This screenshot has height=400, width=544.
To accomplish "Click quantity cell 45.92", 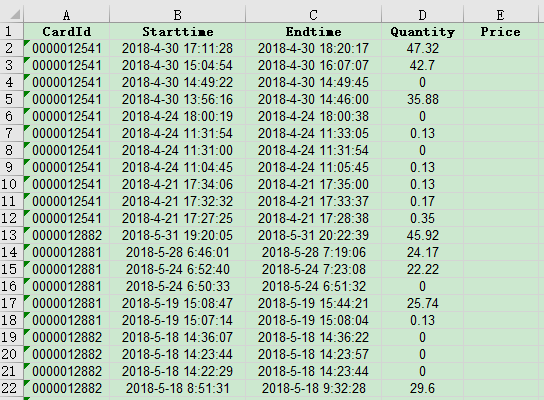I will pos(422,235).
